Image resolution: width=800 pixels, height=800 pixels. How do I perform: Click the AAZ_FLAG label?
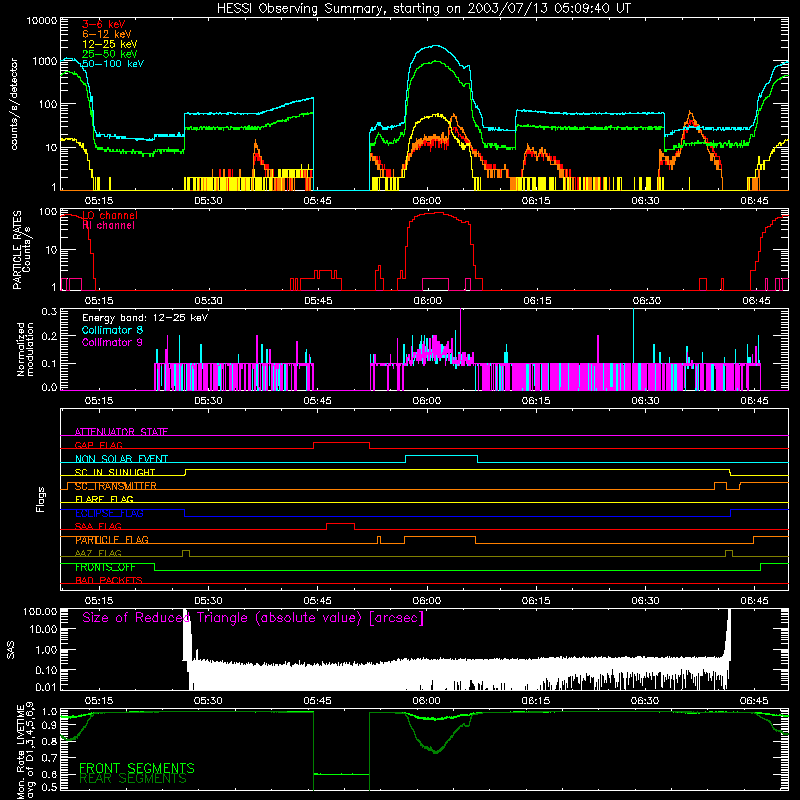[98, 553]
